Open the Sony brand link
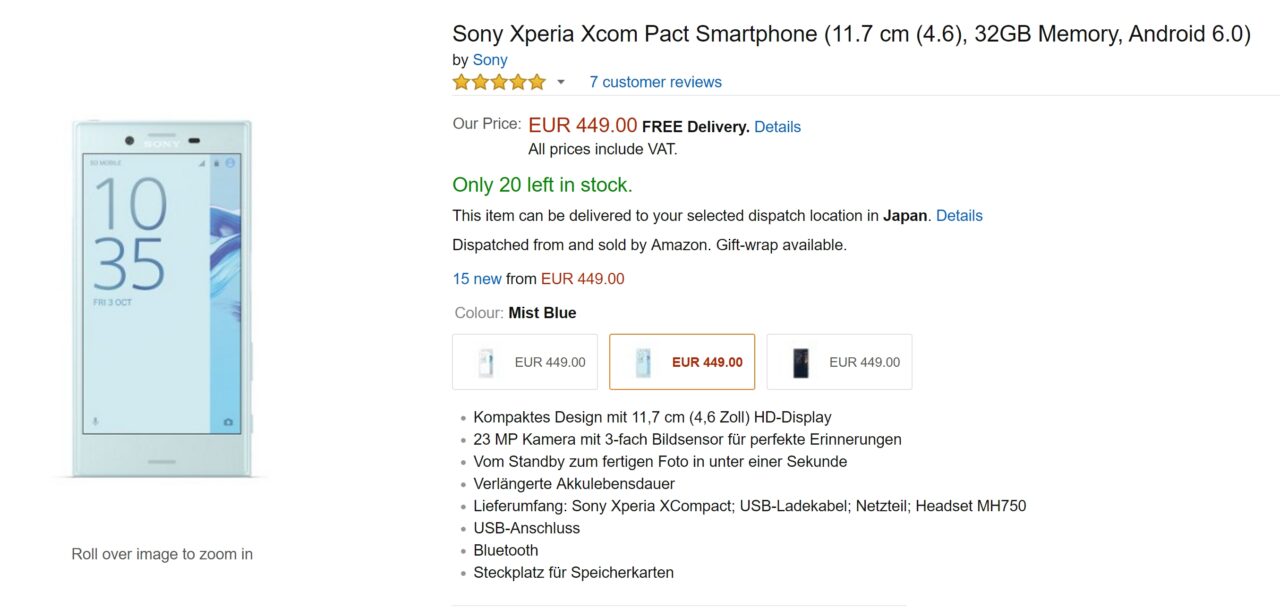This screenshot has height=608, width=1280. click(490, 60)
